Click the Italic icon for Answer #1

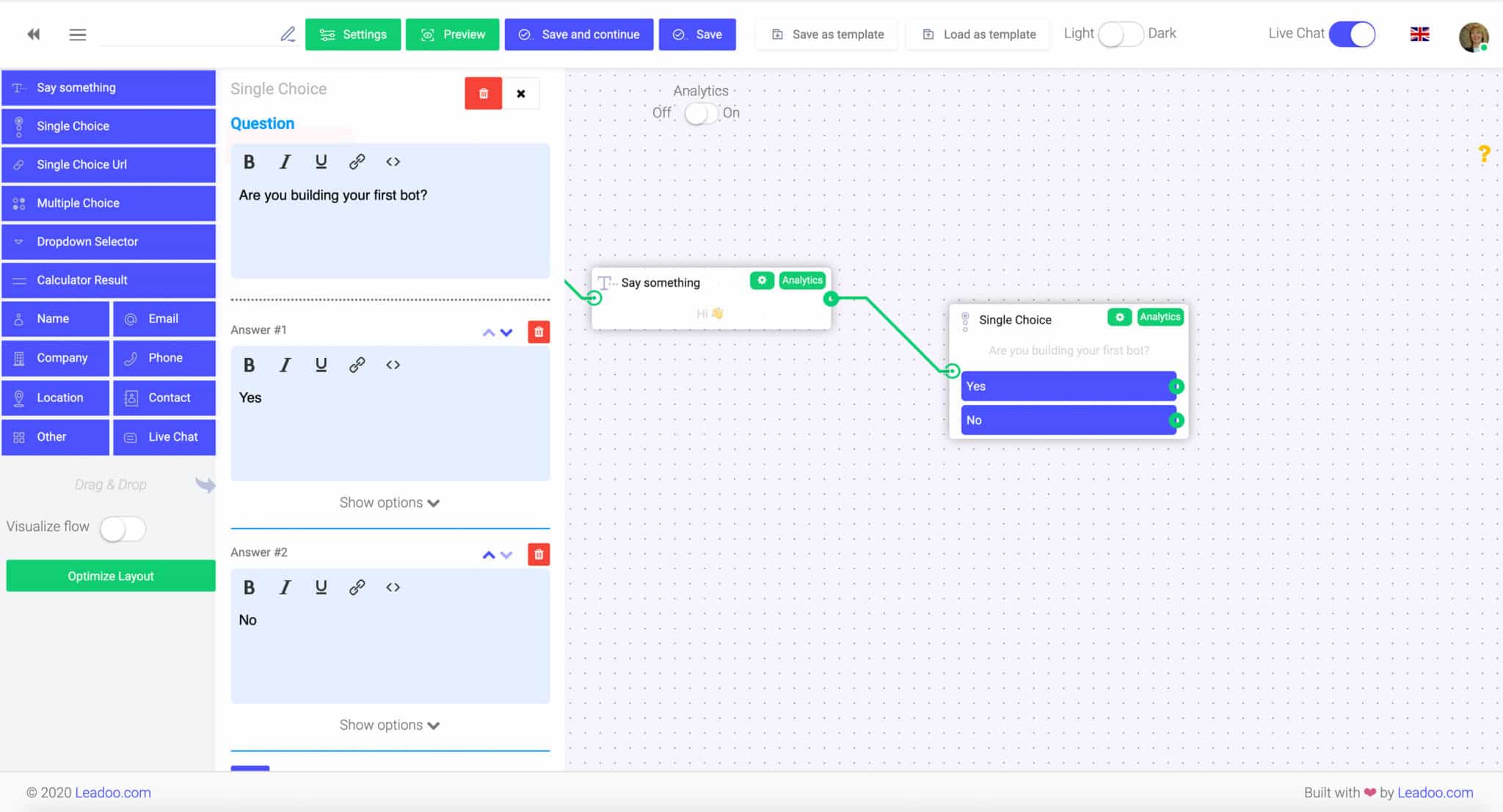point(285,365)
